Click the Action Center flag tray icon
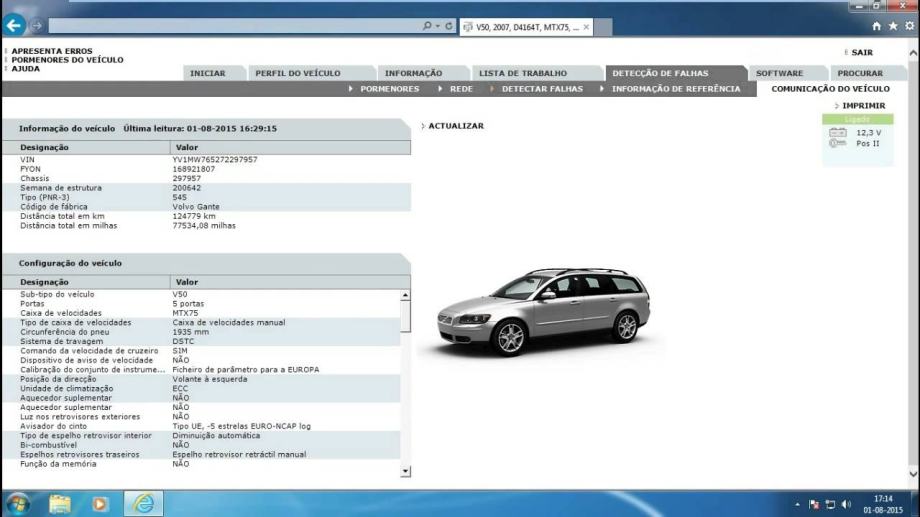This screenshot has height=517, width=920. click(814, 504)
